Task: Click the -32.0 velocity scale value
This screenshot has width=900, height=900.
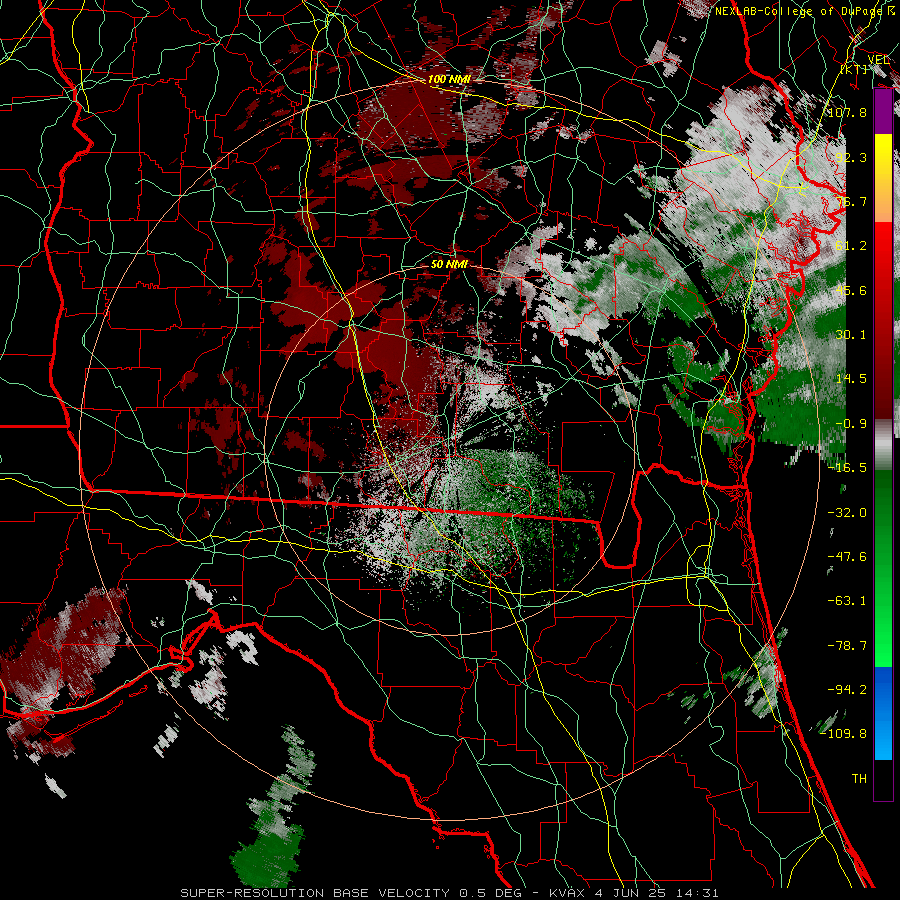Action: coord(847,513)
